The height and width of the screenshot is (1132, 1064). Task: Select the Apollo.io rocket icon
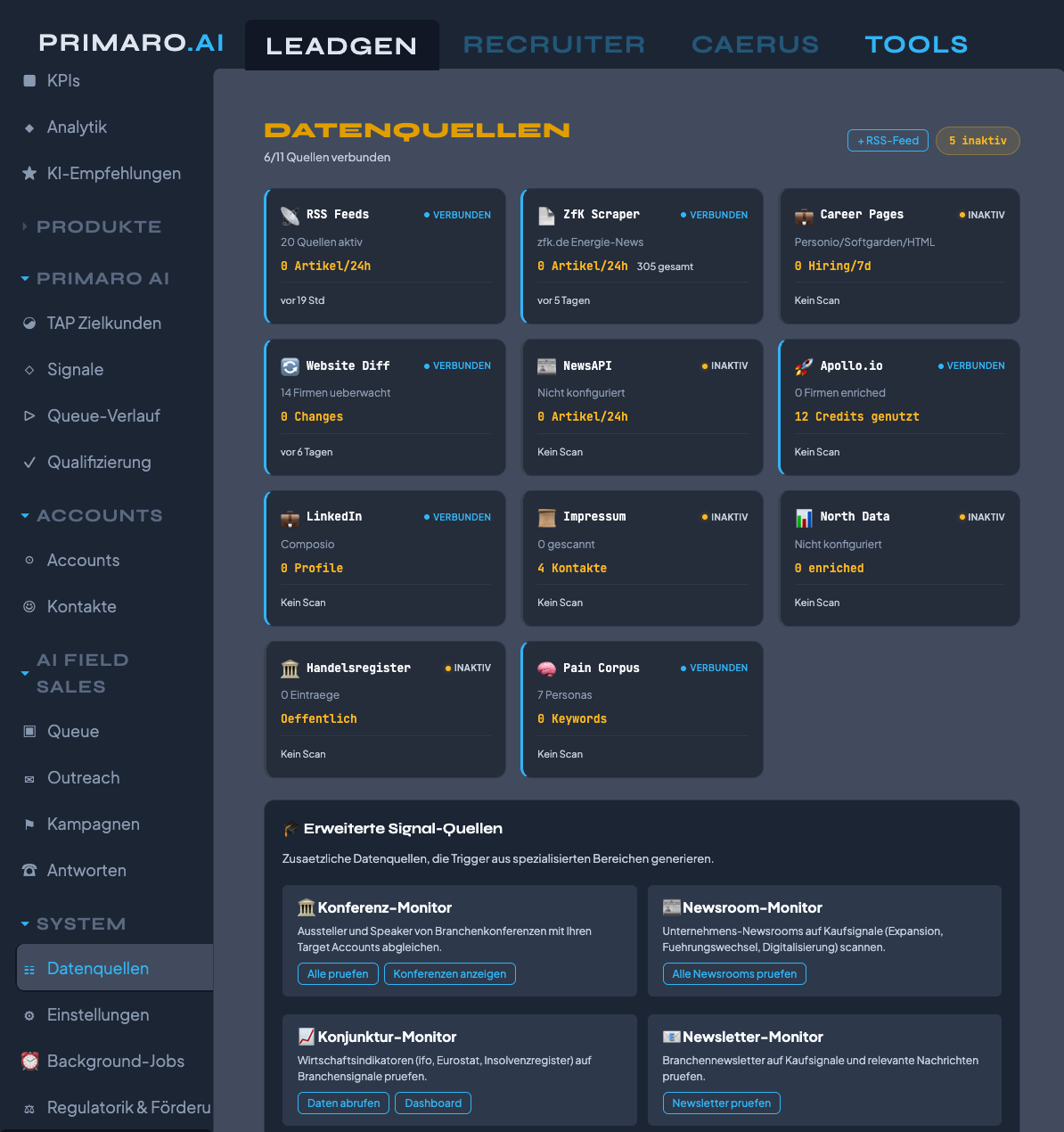[804, 365]
